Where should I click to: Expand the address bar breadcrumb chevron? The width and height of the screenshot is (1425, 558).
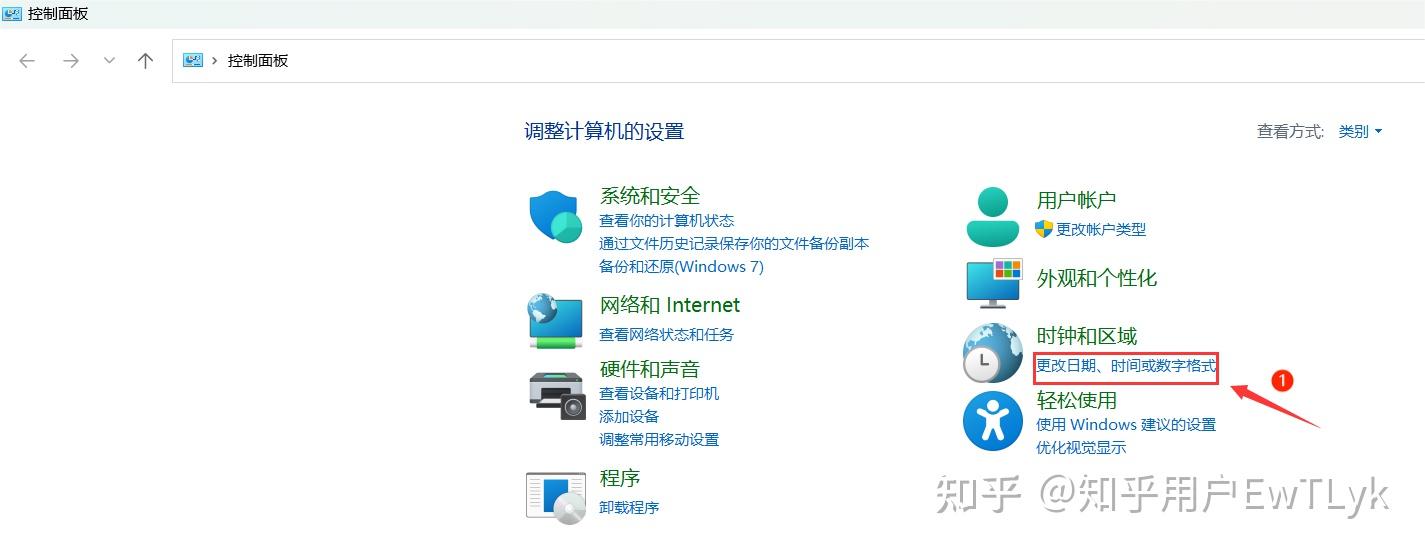pyautogui.click(x=215, y=61)
